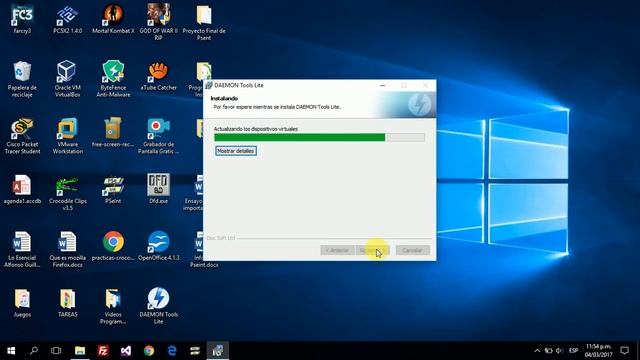Open the Proyecto Final de Pseint folder
Viewport: 640px width, 360px height.
tap(204, 22)
